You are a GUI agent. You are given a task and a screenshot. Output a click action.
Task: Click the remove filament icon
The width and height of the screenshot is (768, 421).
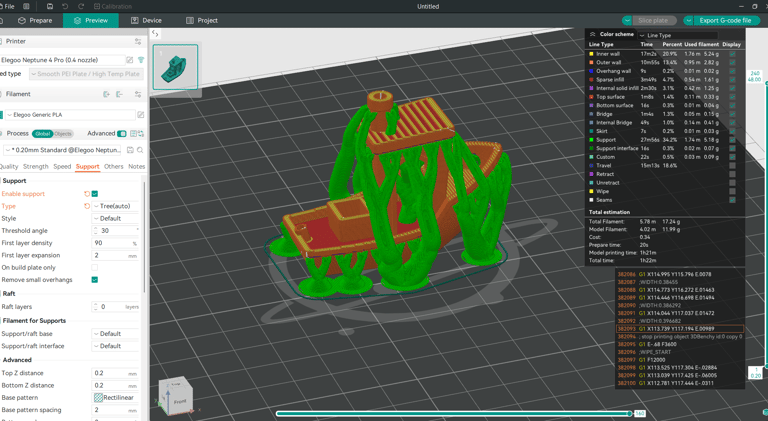119,94
